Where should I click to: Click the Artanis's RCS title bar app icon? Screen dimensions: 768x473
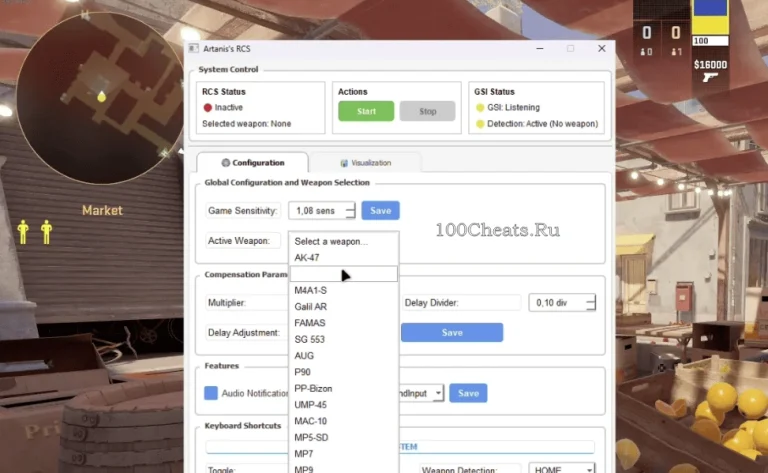pyautogui.click(x=193, y=48)
